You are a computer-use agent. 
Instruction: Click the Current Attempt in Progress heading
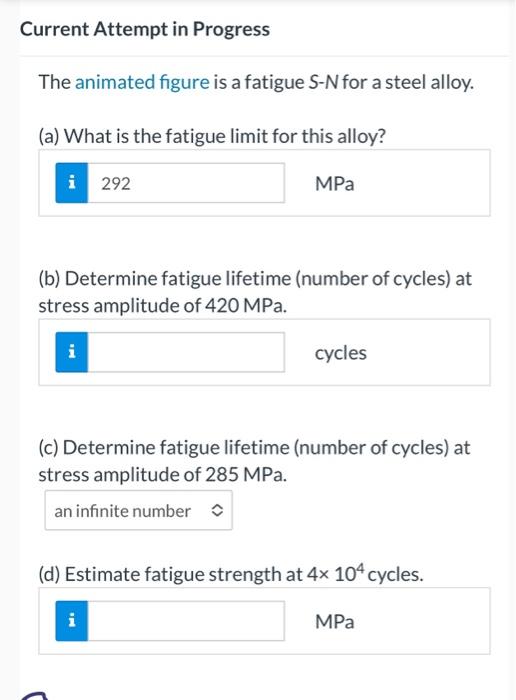(x=145, y=29)
